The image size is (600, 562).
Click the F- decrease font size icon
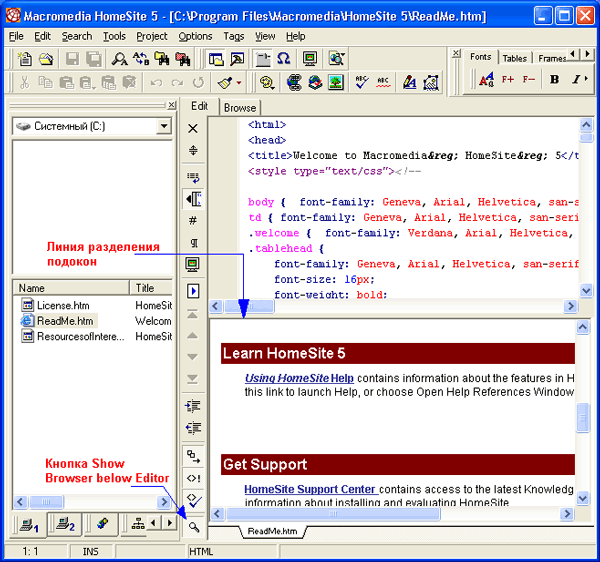529,80
